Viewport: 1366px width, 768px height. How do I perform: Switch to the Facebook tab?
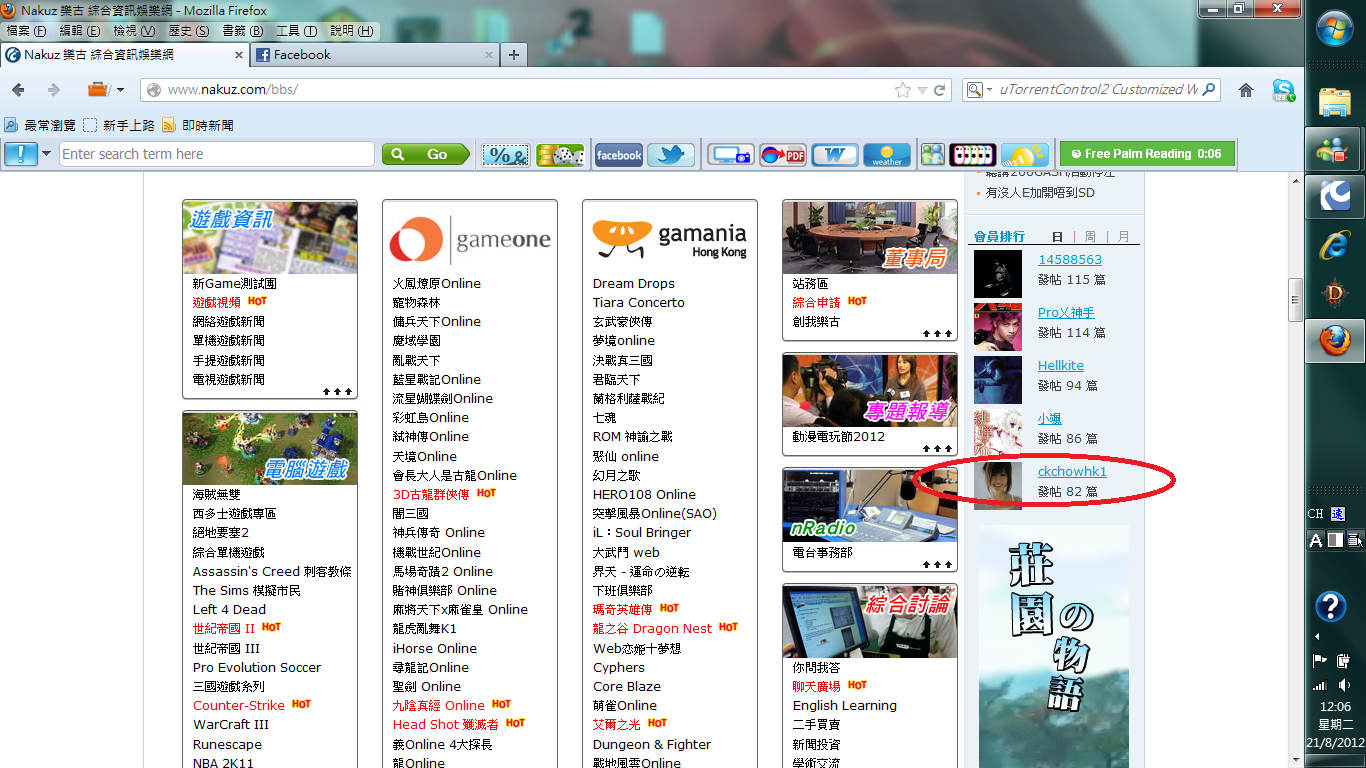coord(374,55)
